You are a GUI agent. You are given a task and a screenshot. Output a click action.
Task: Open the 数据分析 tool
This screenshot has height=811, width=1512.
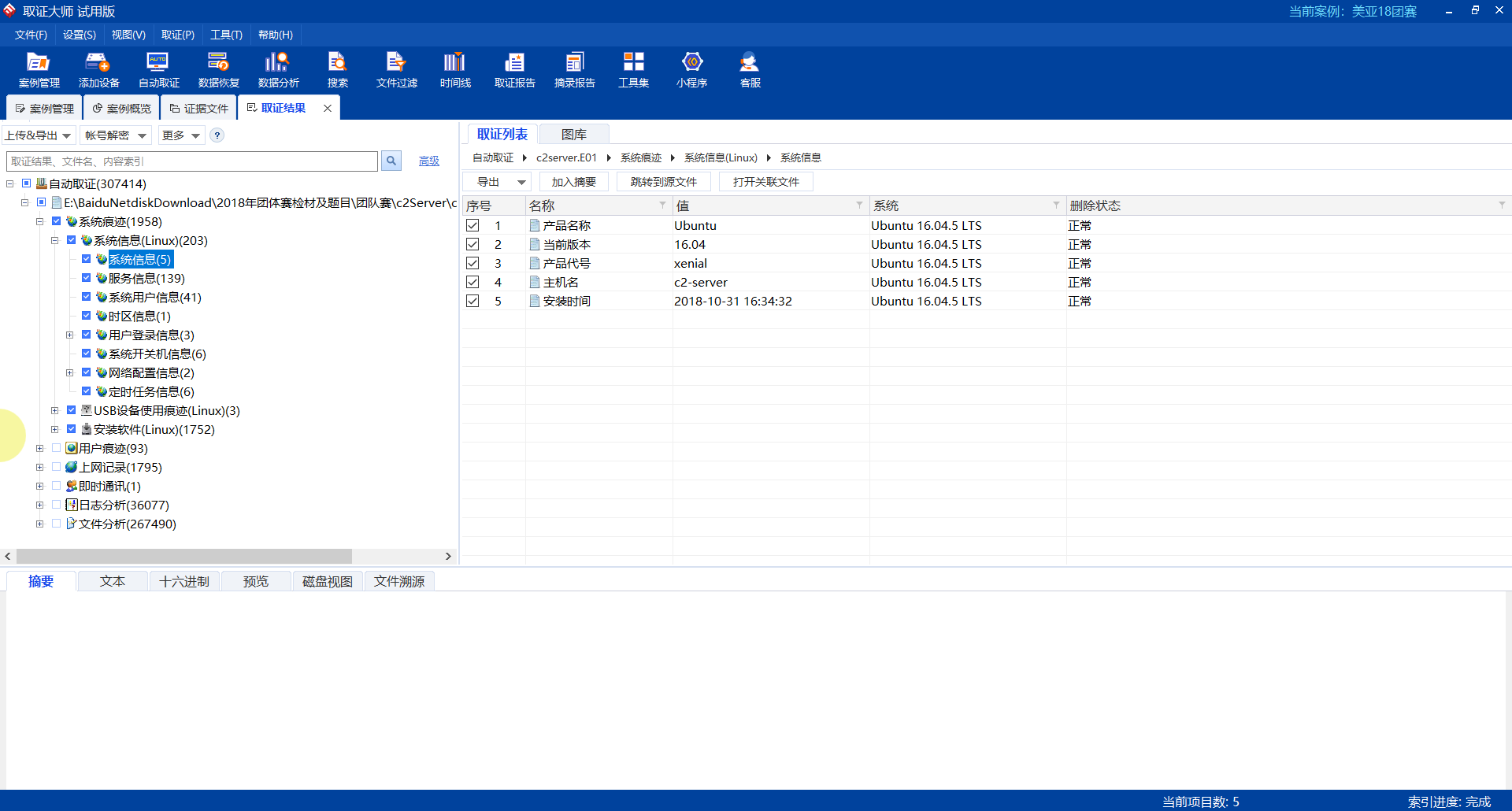click(x=278, y=70)
